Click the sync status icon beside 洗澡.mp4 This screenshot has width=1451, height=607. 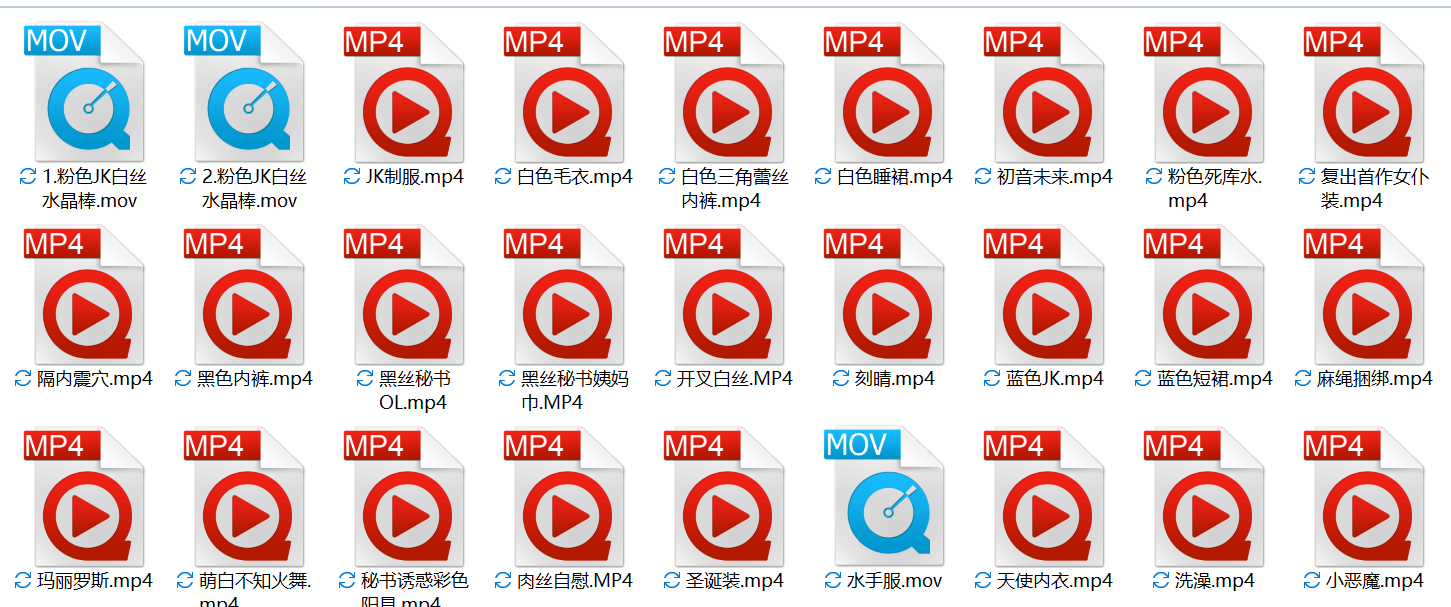pyautogui.click(x=1161, y=581)
